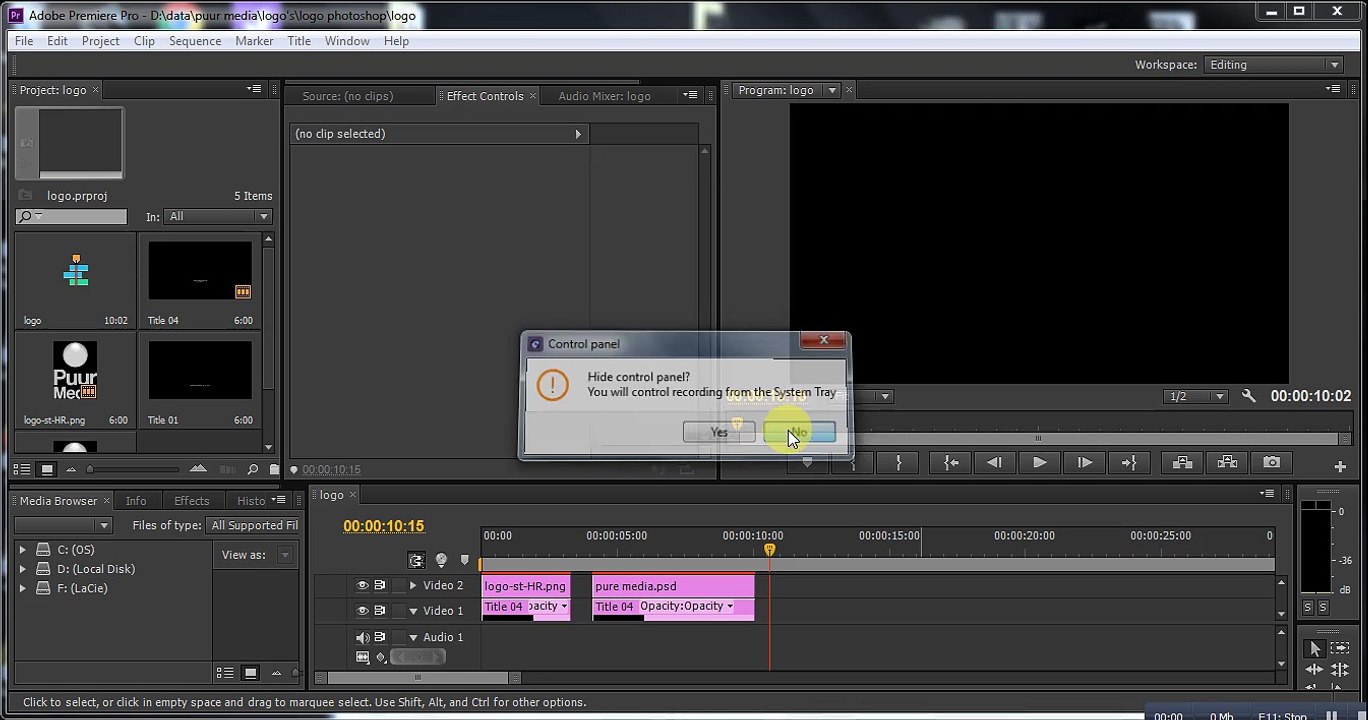
Task: Toggle sync lock on Video 2 track
Action: pos(379,586)
